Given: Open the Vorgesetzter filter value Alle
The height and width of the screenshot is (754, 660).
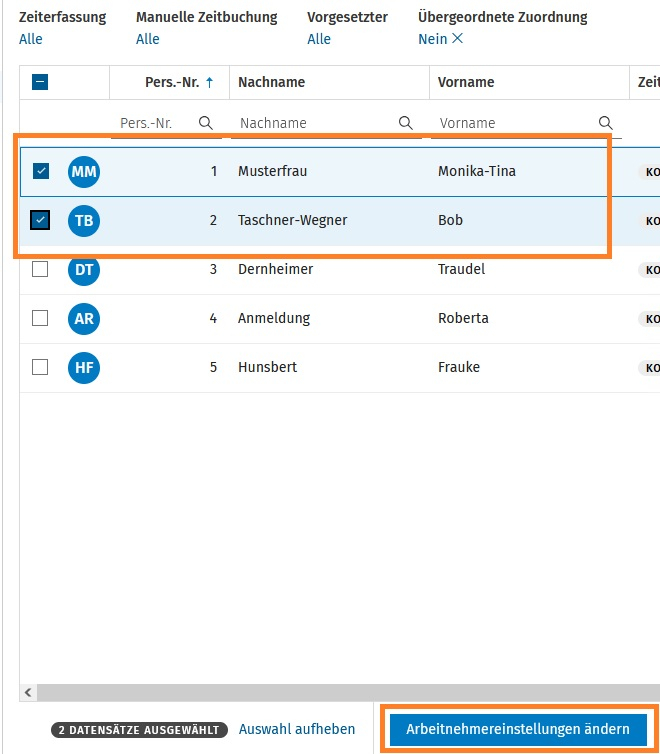Looking at the screenshot, I should click(x=319, y=39).
